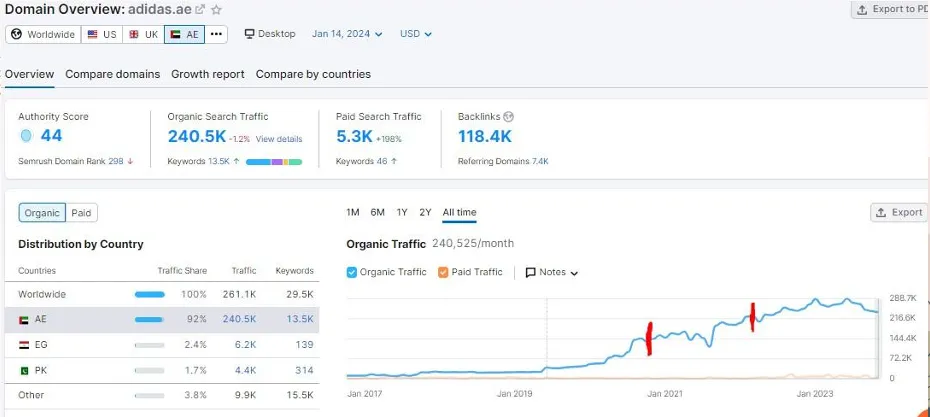Open the Jan 14, 2024 date dropdown
This screenshot has height=417, width=930.
347,34
